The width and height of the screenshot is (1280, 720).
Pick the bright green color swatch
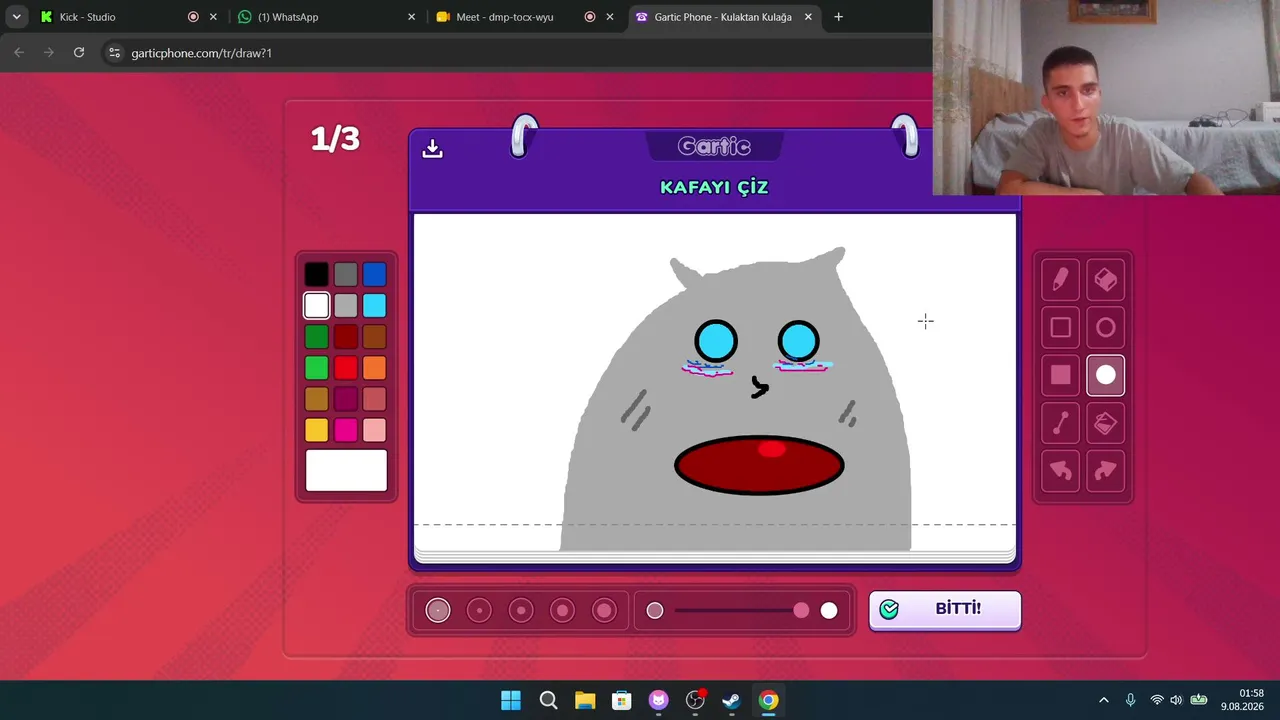317,368
